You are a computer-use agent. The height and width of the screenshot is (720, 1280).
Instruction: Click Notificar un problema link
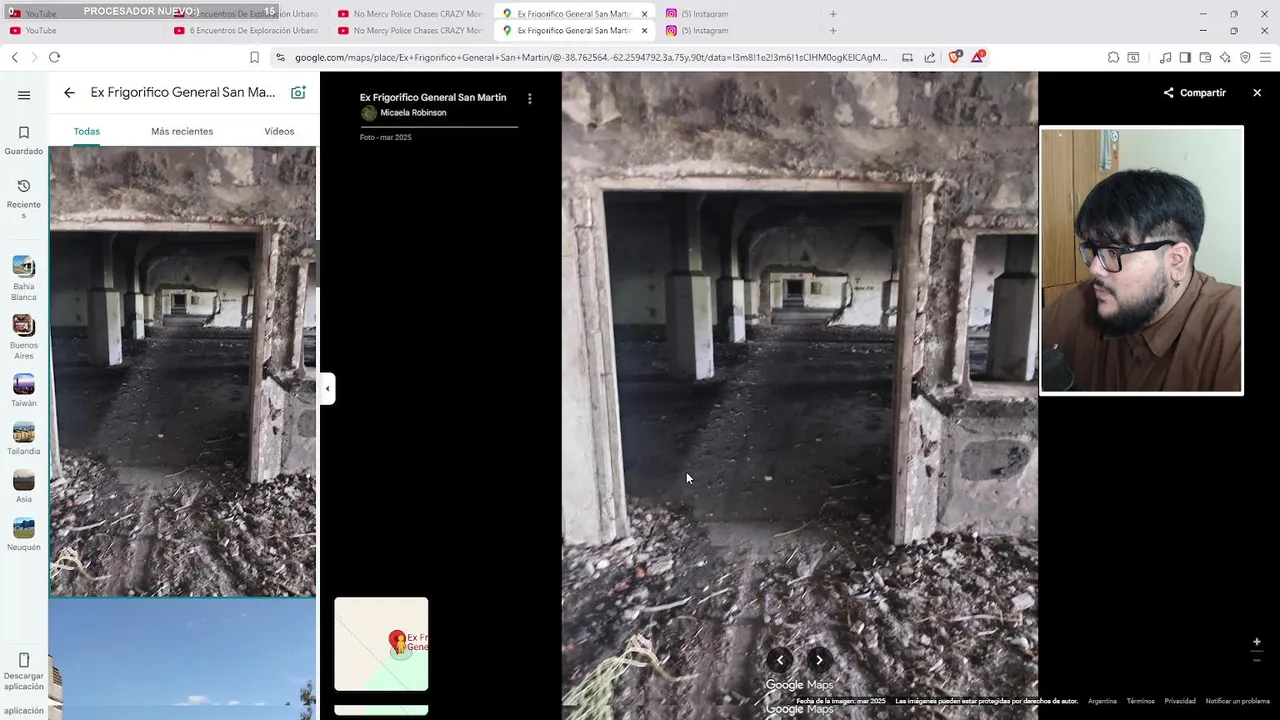point(1237,701)
